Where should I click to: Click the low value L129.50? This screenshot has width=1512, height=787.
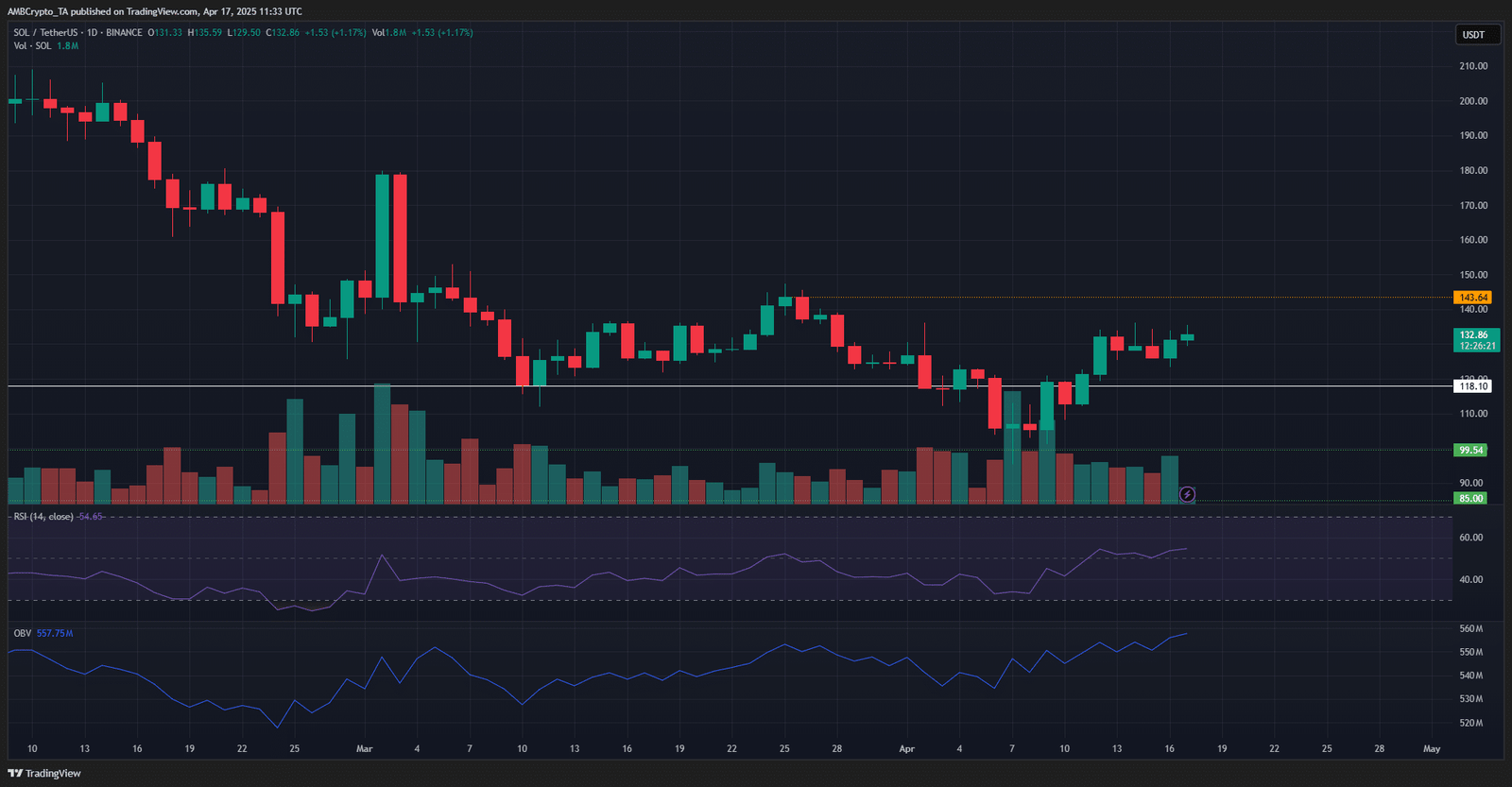click(x=244, y=32)
